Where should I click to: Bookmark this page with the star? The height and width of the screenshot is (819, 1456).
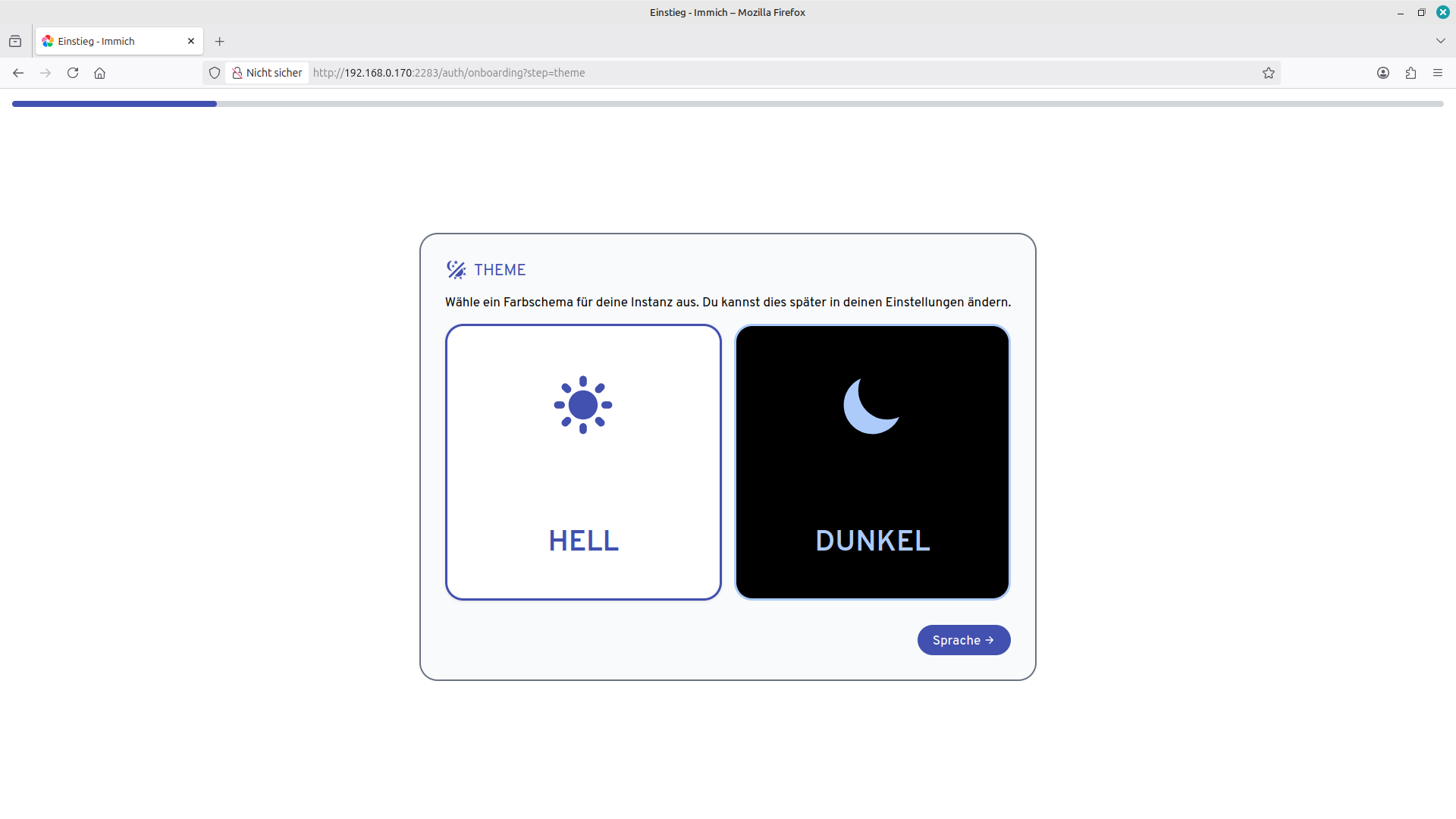point(1269,73)
